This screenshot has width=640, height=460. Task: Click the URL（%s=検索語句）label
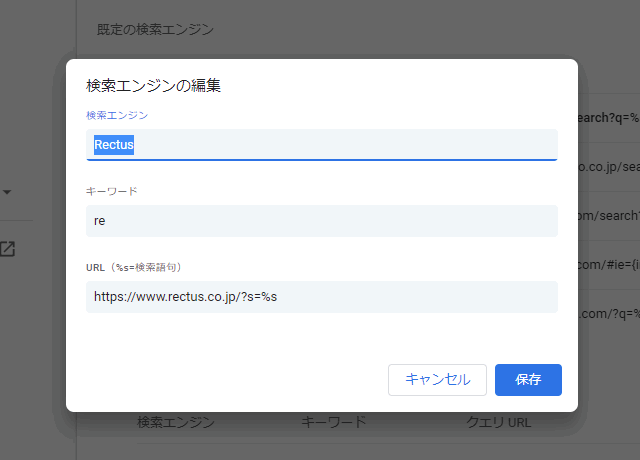(134, 267)
